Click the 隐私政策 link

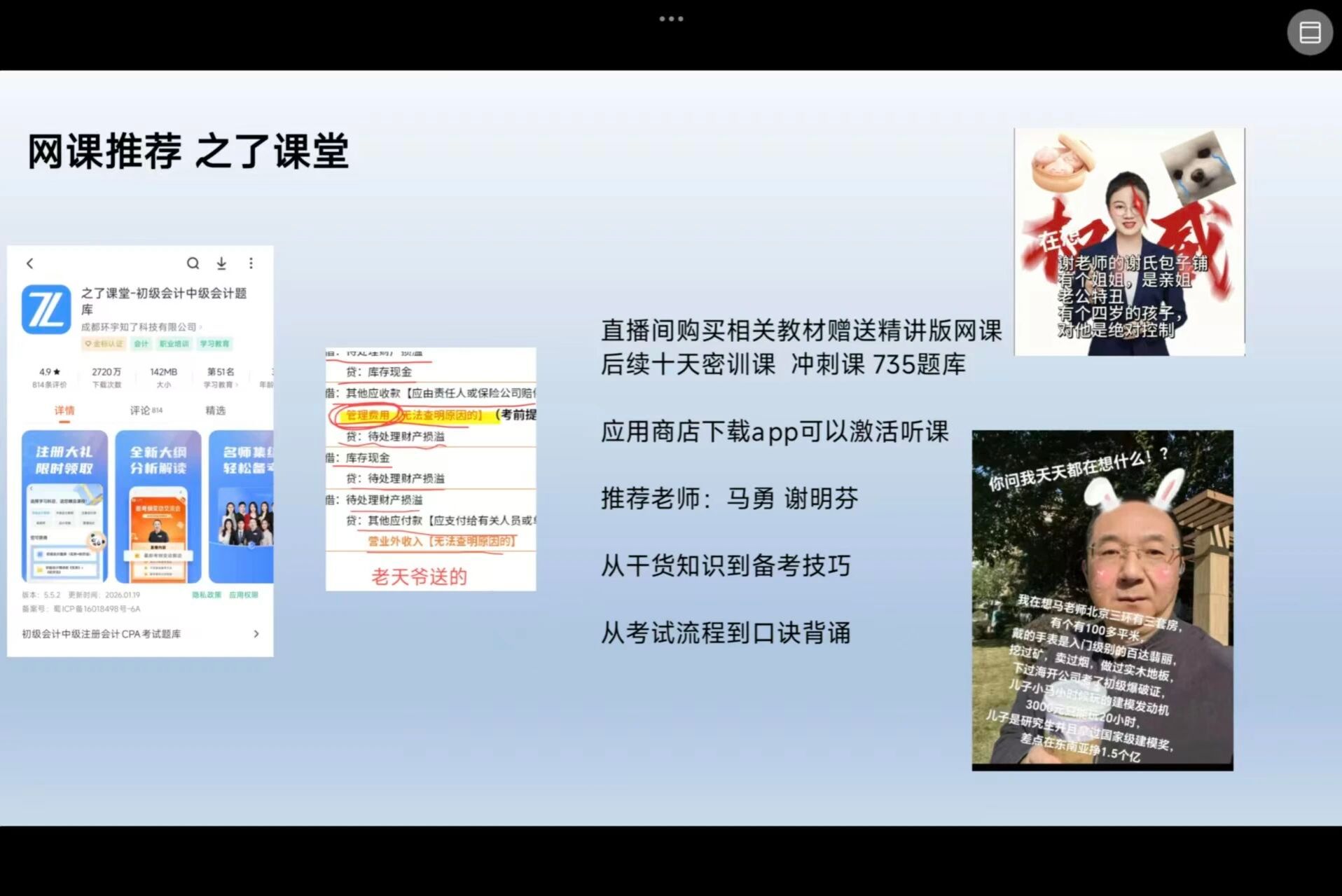207,595
